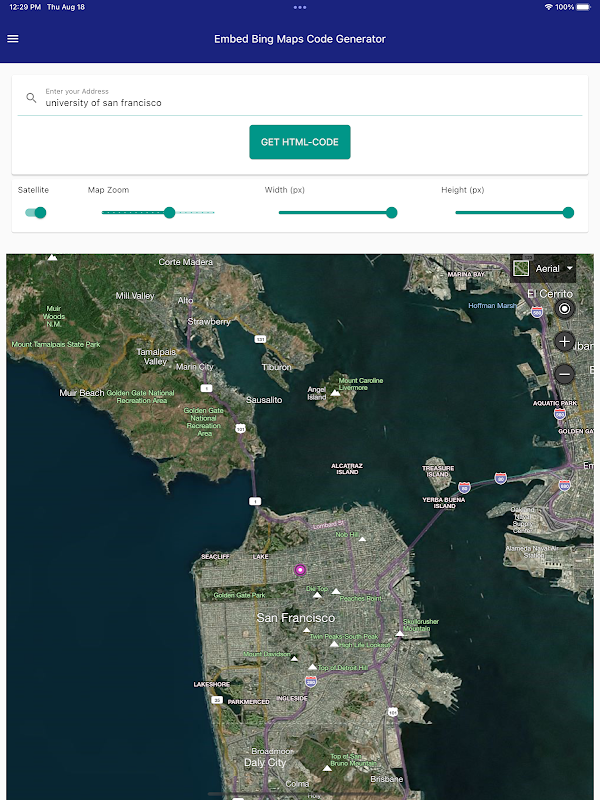Open the hamburger navigation menu
Image resolution: width=600 pixels, height=800 pixels.
(13, 39)
